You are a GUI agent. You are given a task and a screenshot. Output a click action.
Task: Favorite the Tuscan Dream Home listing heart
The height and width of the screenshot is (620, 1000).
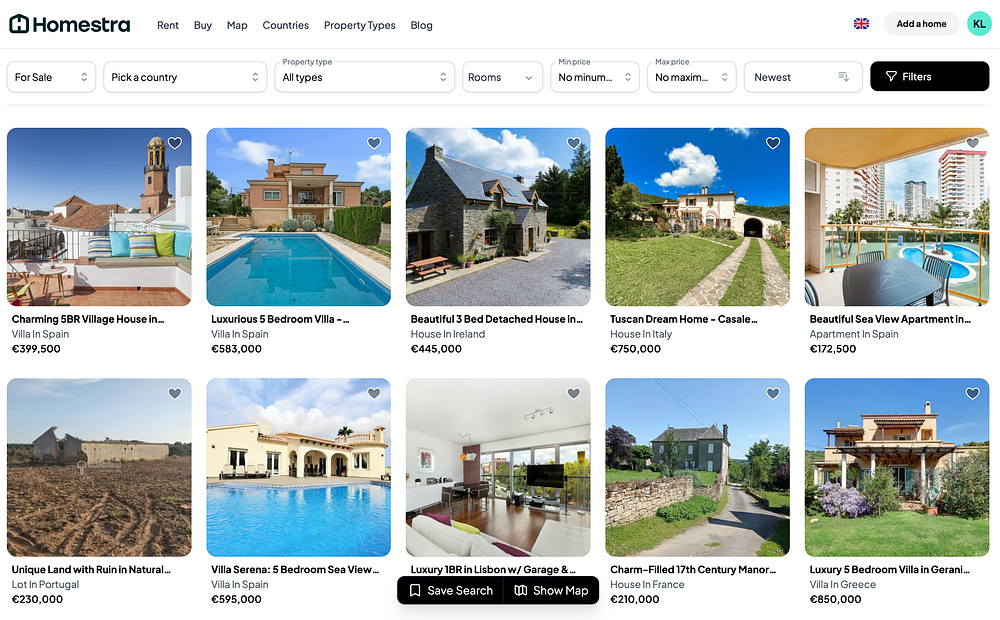[x=772, y=143]
